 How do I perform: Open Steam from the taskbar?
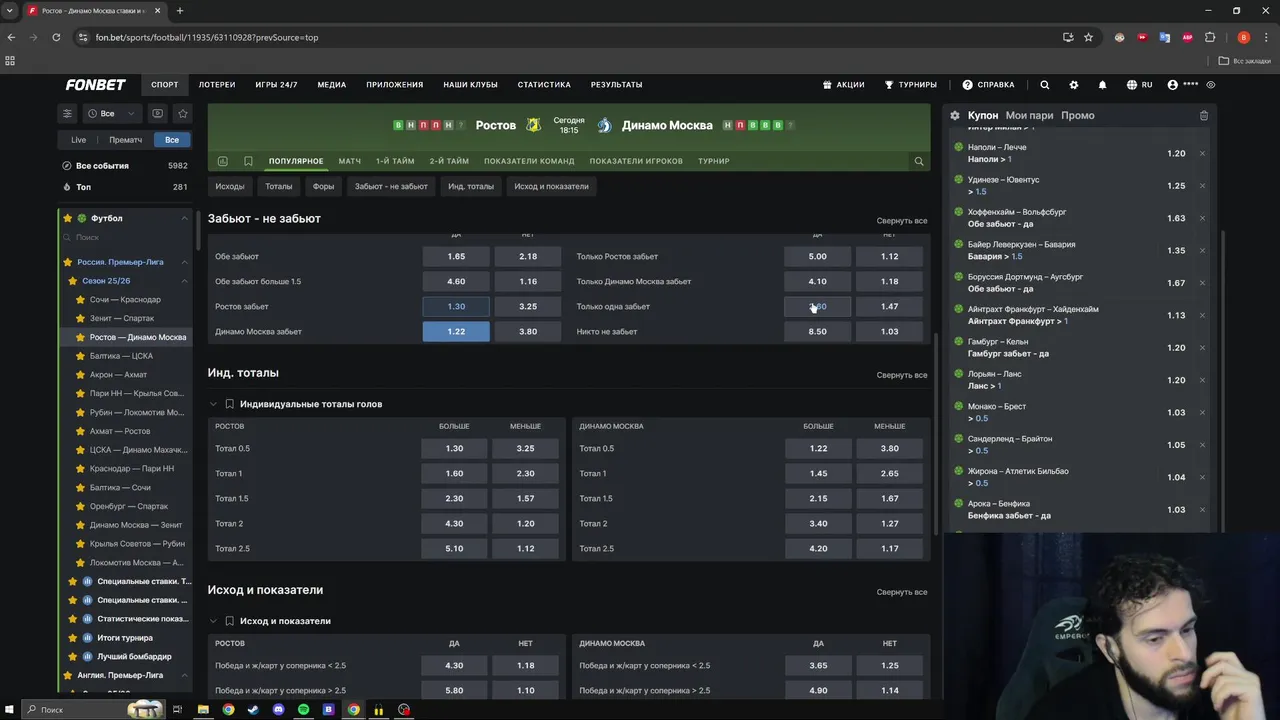tap(253, 710)
